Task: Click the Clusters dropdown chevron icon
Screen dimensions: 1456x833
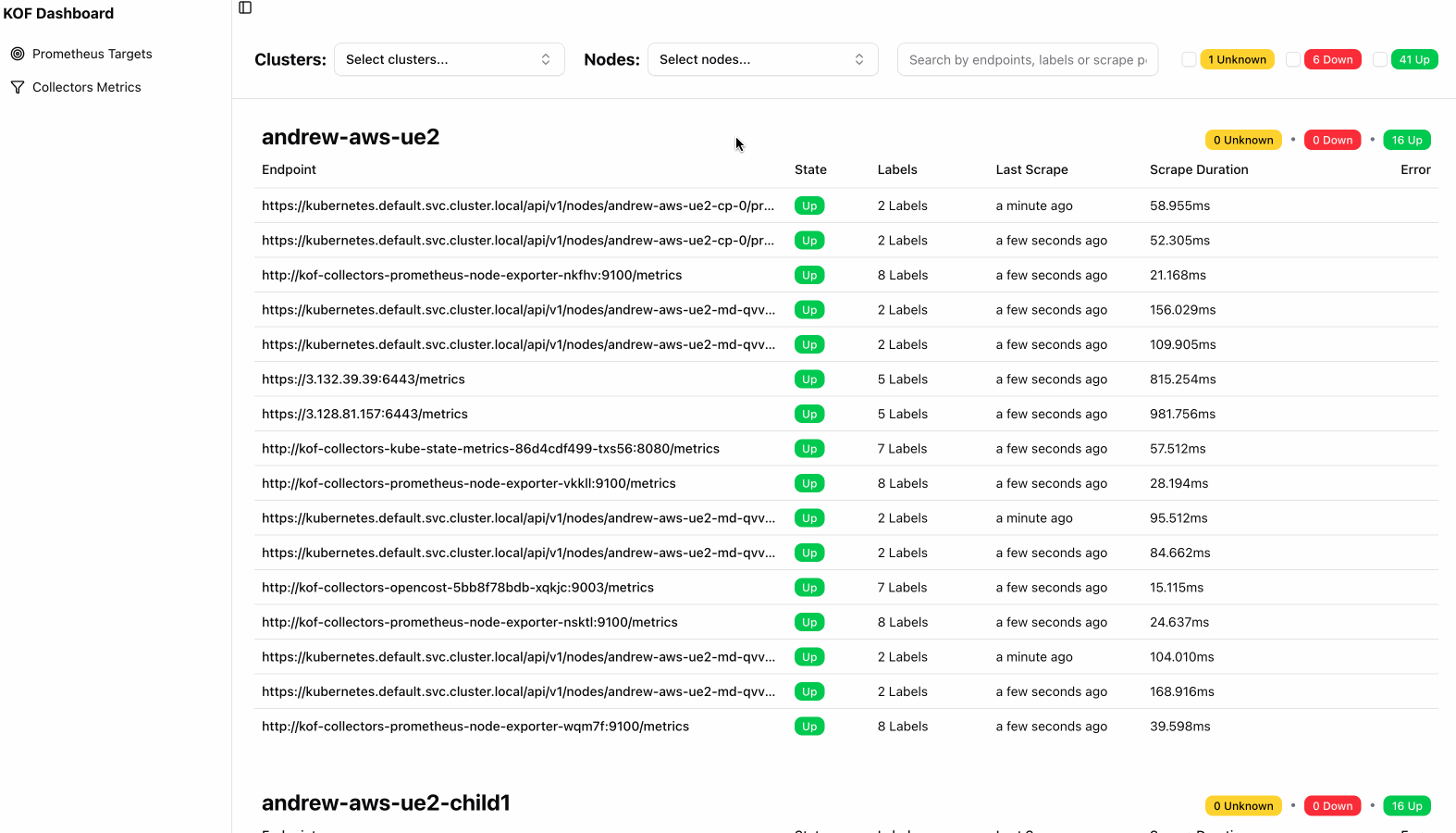Action: click(546, 59)
